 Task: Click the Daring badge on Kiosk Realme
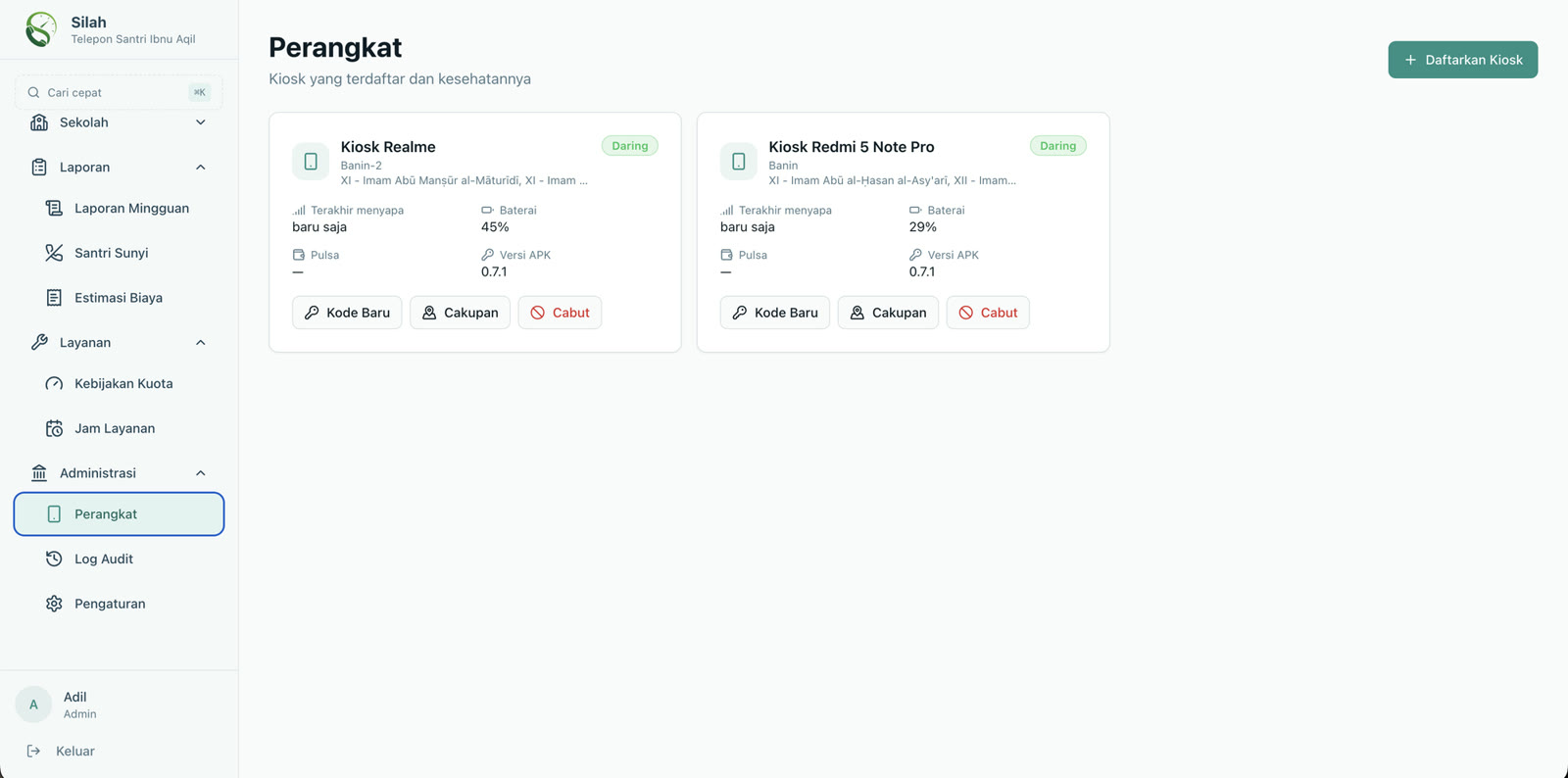pos(630,146)
